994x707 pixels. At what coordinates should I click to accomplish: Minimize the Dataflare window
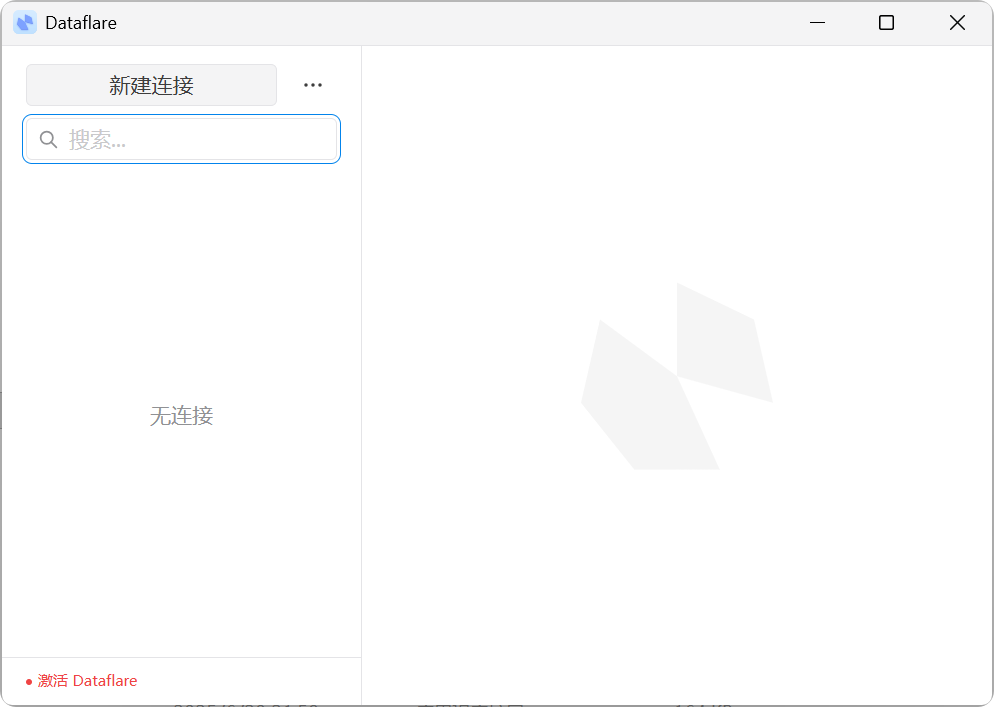tap(817, 23)
